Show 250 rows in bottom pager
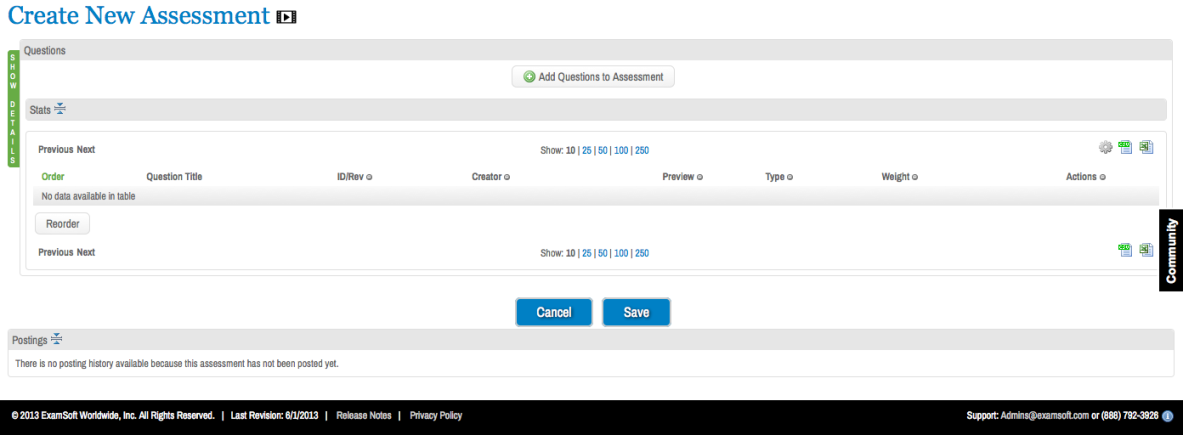 click(641, 253)
